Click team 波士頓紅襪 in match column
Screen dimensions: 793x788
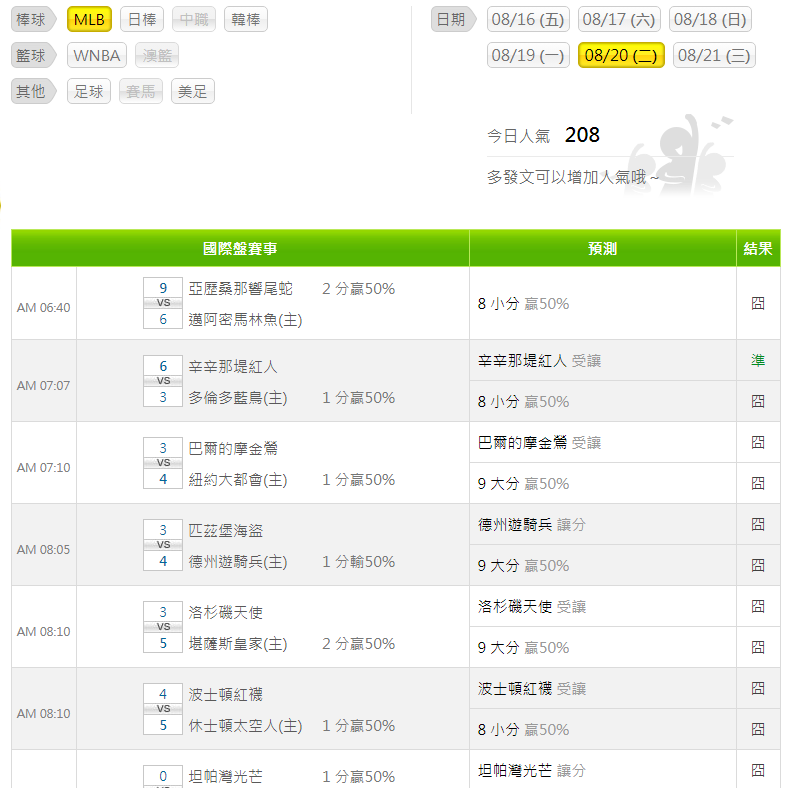(226, 694)
